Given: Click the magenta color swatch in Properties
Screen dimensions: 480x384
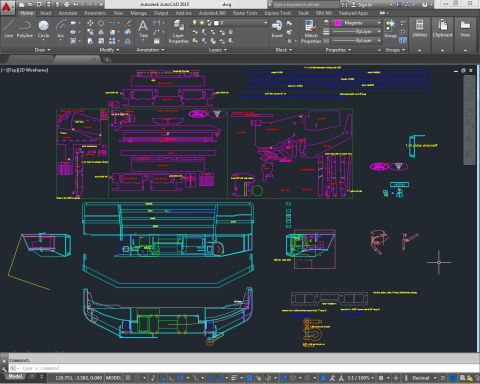Looking at the screenshot, I should click(338, 23).
